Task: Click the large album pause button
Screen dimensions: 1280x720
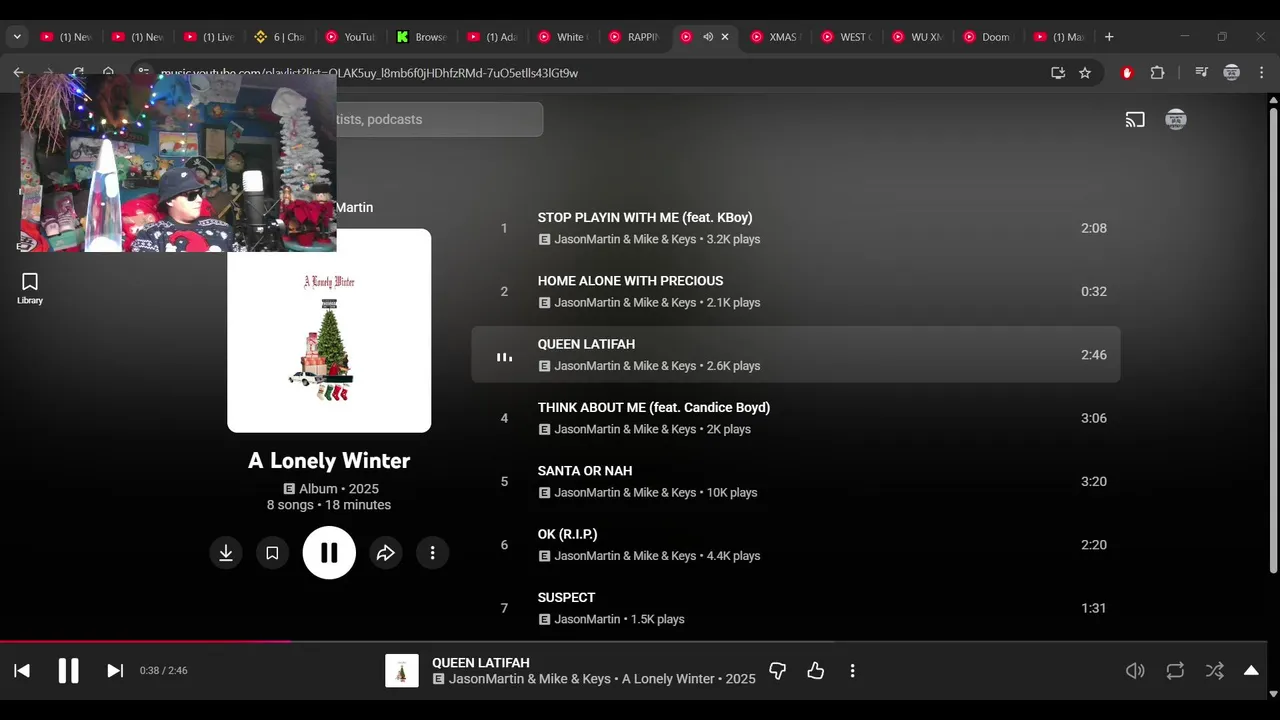Action: point(329,553)
